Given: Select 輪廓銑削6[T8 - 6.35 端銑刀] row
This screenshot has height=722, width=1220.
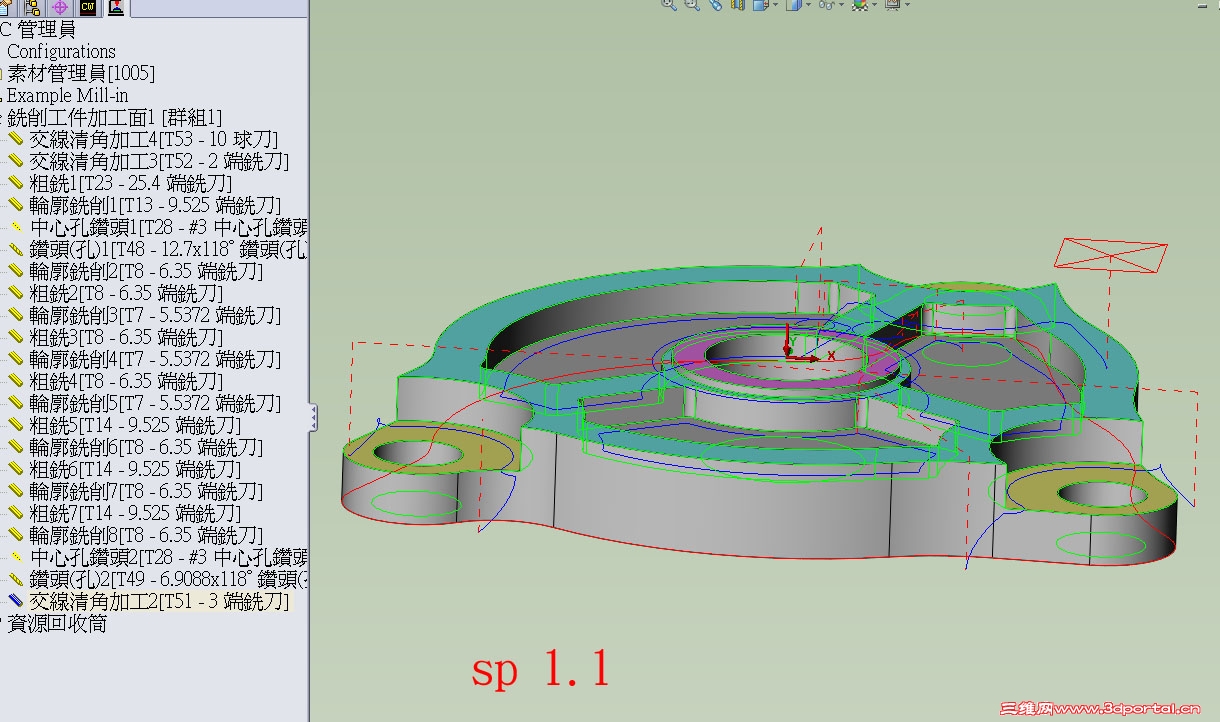Looking at the screenshot, I should (146, 448).
